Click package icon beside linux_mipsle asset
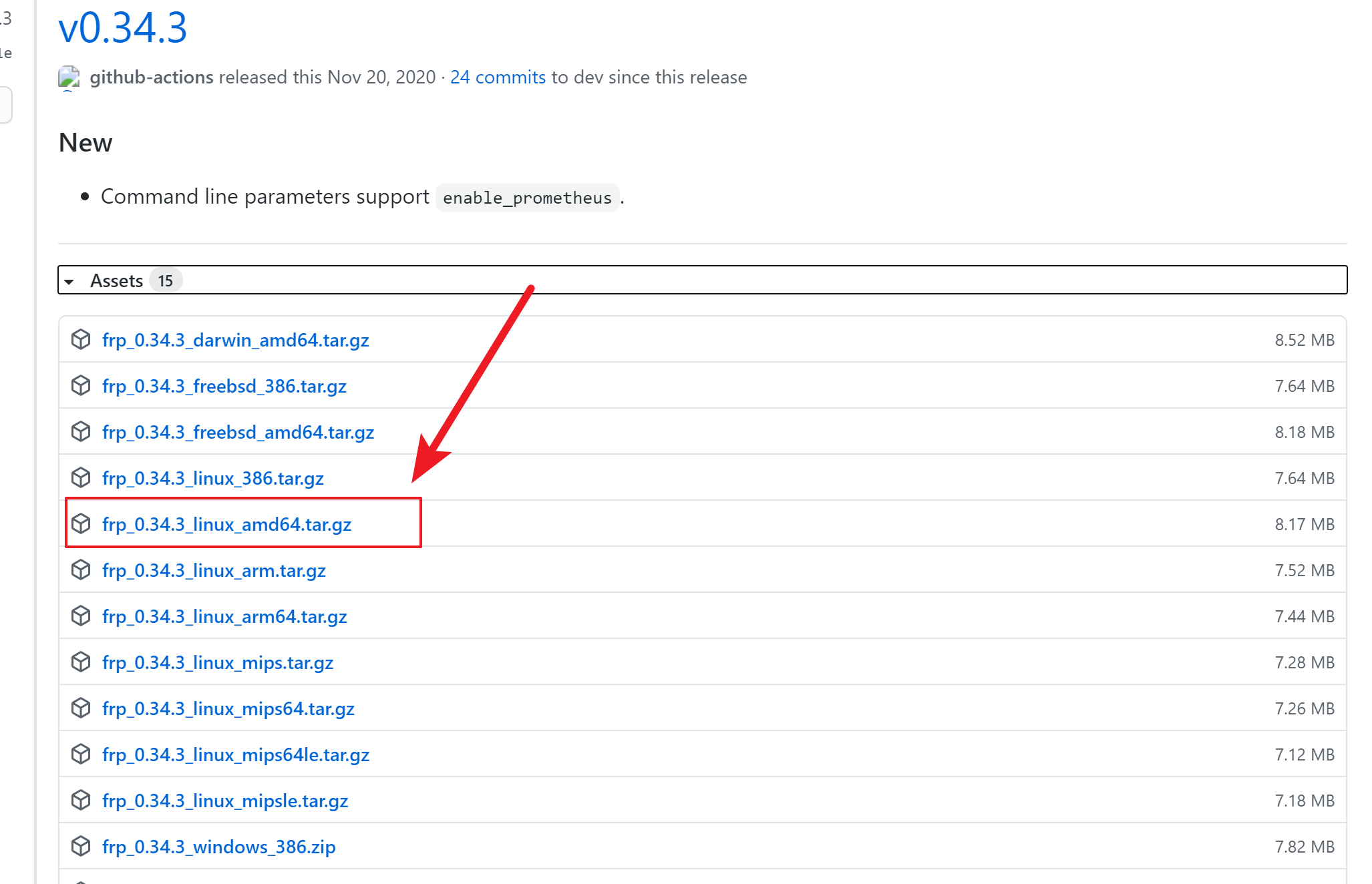Image resolution: width=1372 pixels, height=884 pixels. [x=81, y=800]
